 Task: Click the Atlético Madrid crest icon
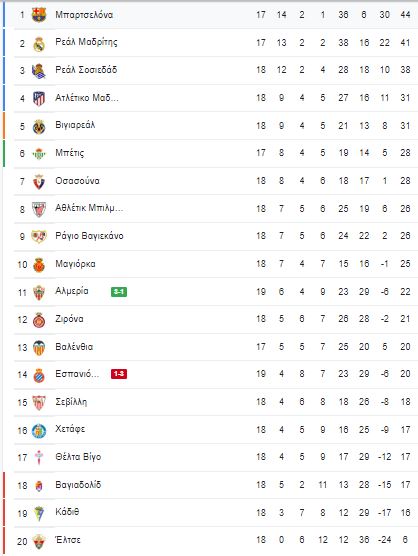[x=39, y=98]
